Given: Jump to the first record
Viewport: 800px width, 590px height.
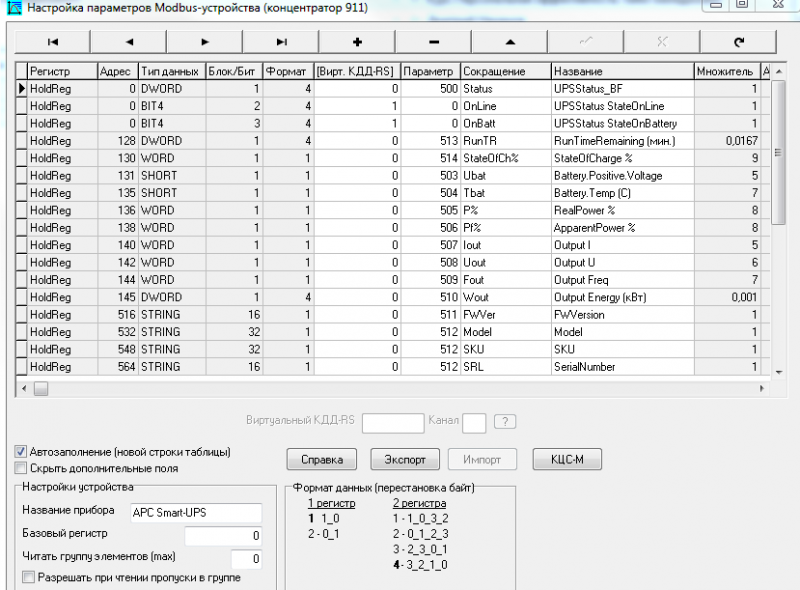Looking at the screenshot, I should pos(52,42).
